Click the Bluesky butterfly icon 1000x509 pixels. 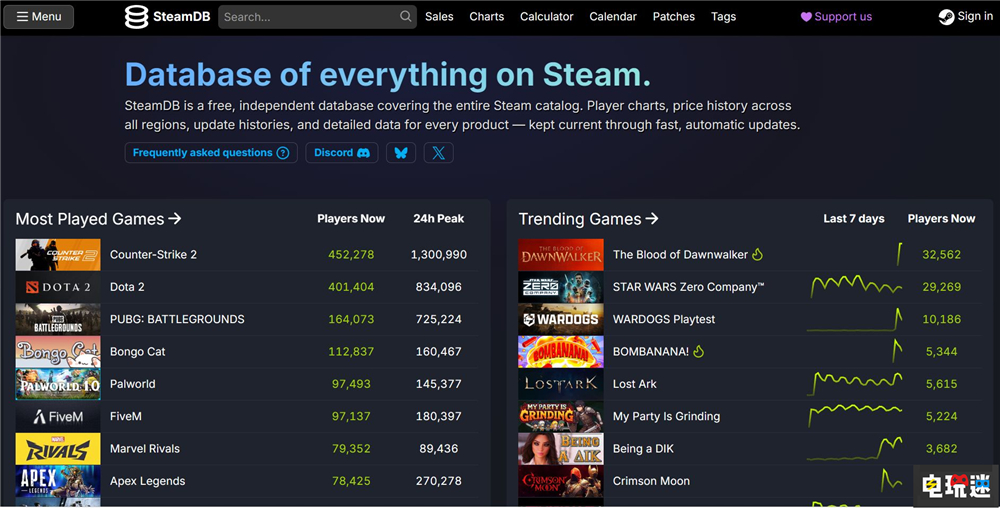coord(401,152)
